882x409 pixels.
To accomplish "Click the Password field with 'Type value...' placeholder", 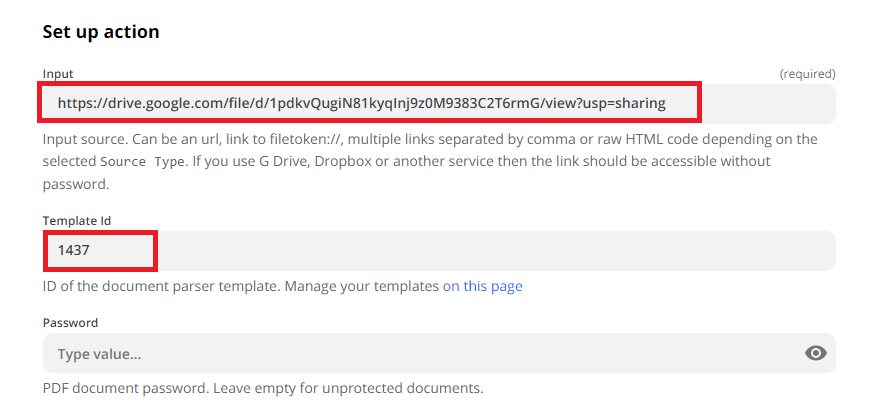I will 420,353.
